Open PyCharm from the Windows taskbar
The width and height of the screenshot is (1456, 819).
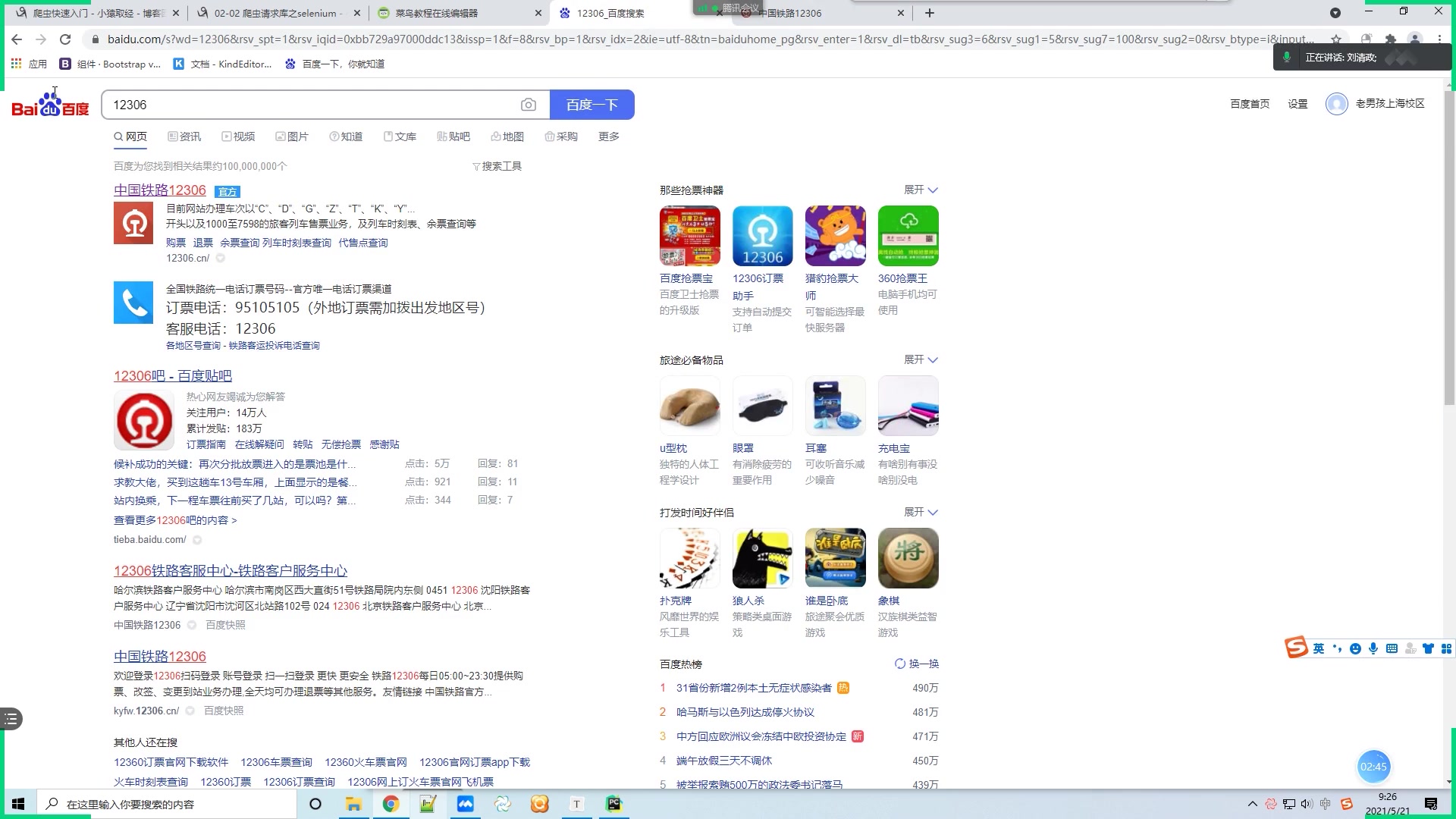tap(614, 804)
